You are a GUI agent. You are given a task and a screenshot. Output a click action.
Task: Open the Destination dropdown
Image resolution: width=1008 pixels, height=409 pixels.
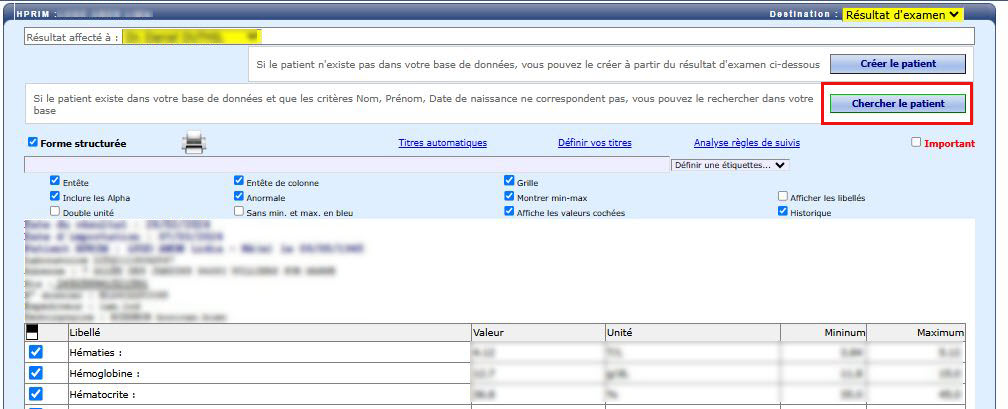click(x=903, y=14)
